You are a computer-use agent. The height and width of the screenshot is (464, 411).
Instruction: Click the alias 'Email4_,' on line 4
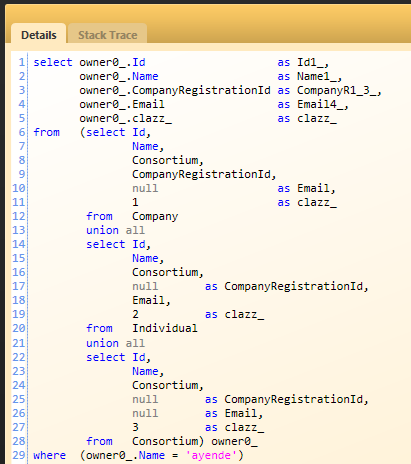(323, 105)
